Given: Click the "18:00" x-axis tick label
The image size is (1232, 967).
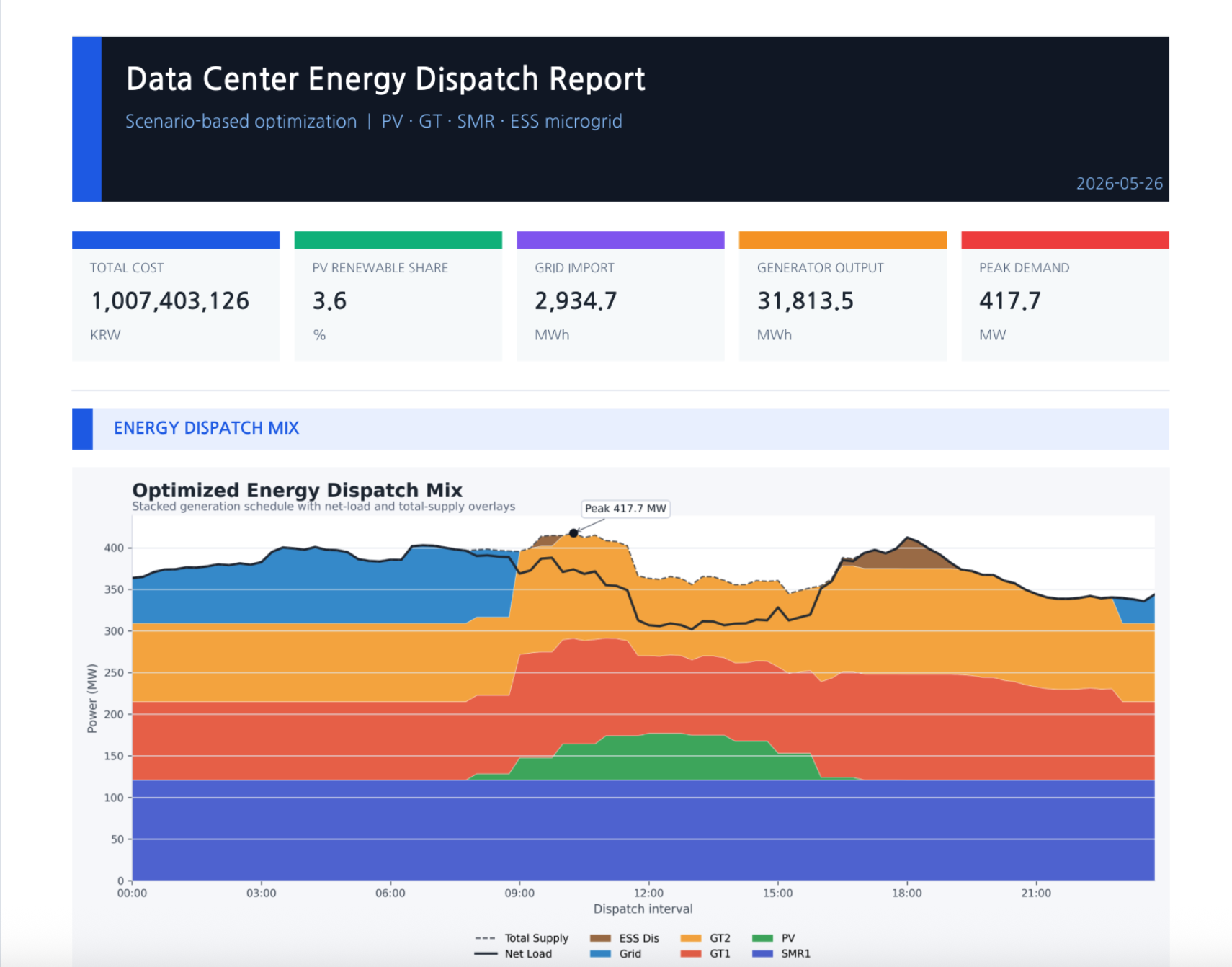Looking at the screenshot, I should pos(907,894).
